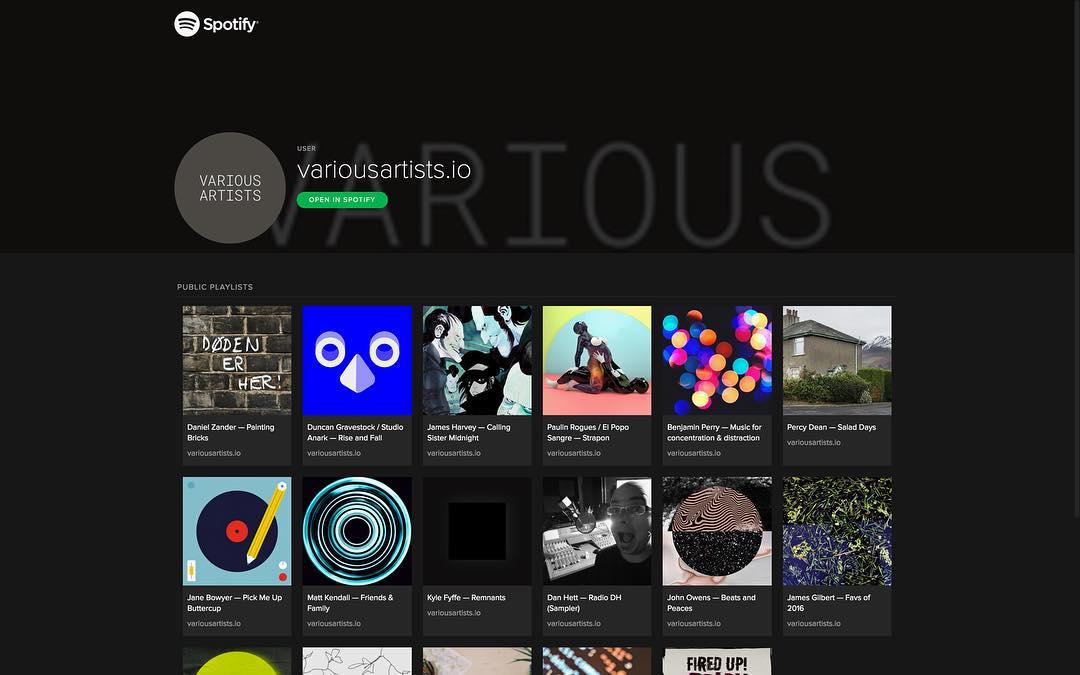This screenshot has width=1080, height=675.
Task: Click Matt Kendall — Friends & Family title
Action: tap(350, 603)
